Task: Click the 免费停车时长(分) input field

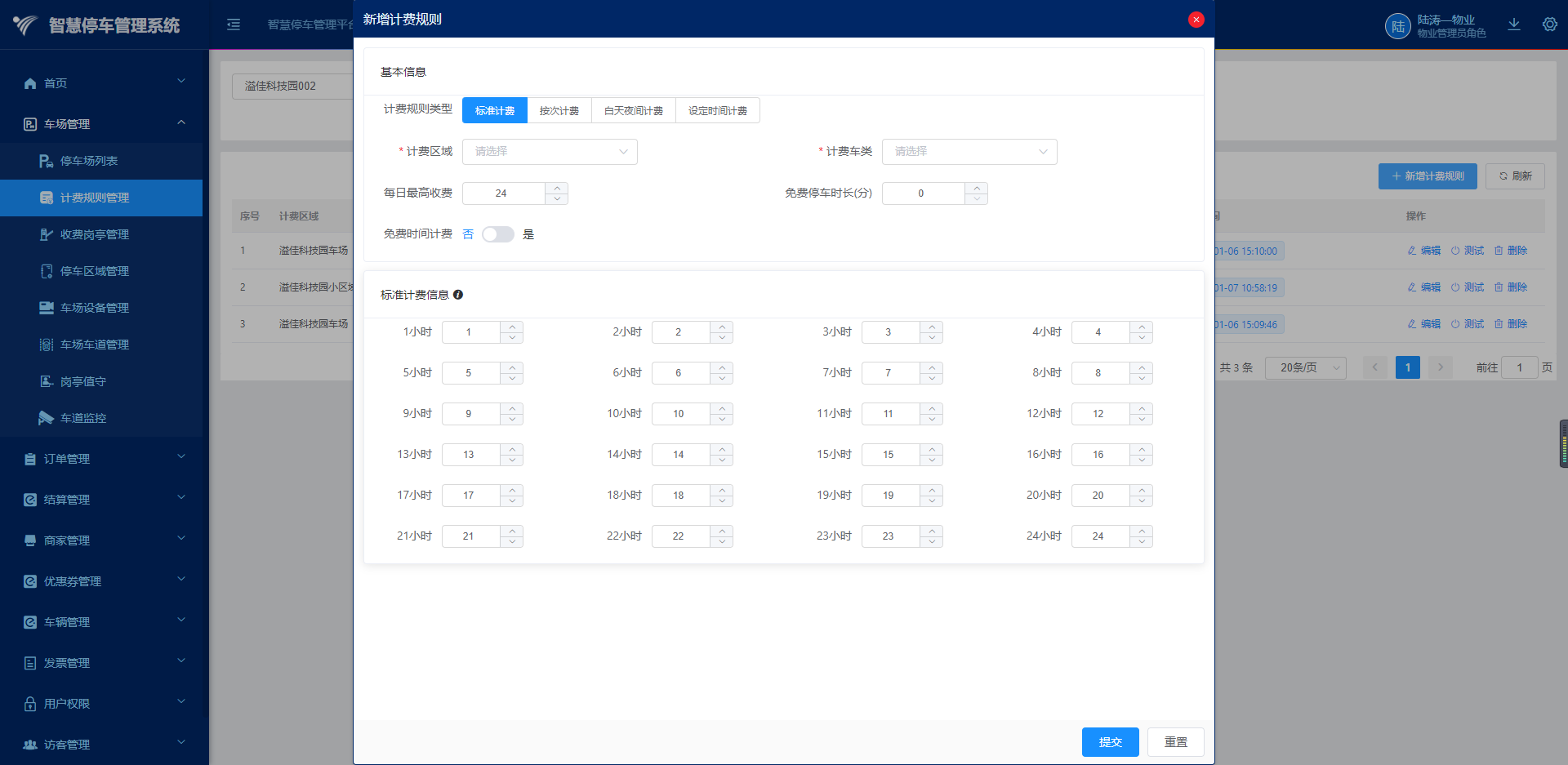Action: point(923,193)
